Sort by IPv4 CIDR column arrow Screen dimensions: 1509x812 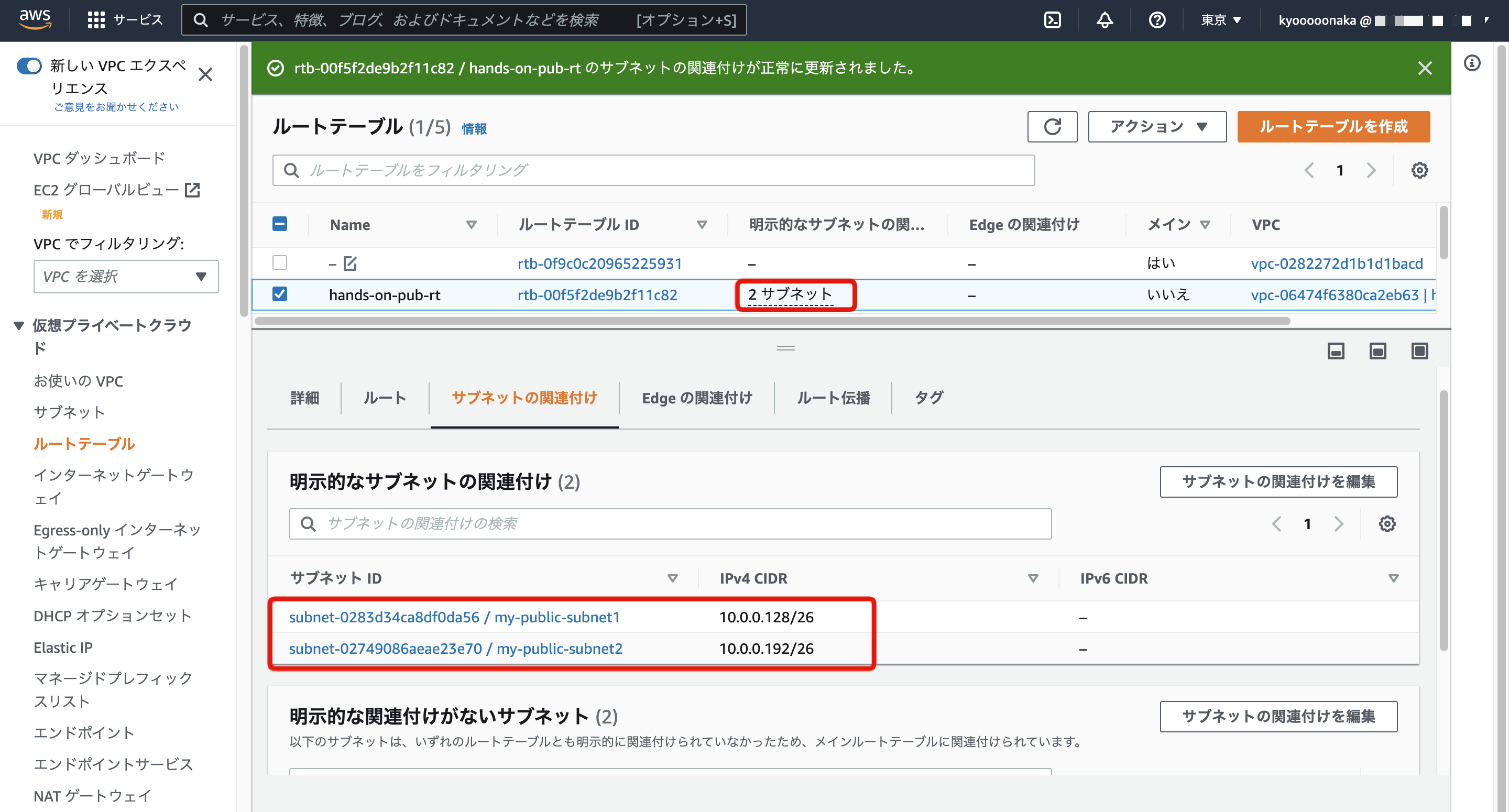[x=1033, y=578]
